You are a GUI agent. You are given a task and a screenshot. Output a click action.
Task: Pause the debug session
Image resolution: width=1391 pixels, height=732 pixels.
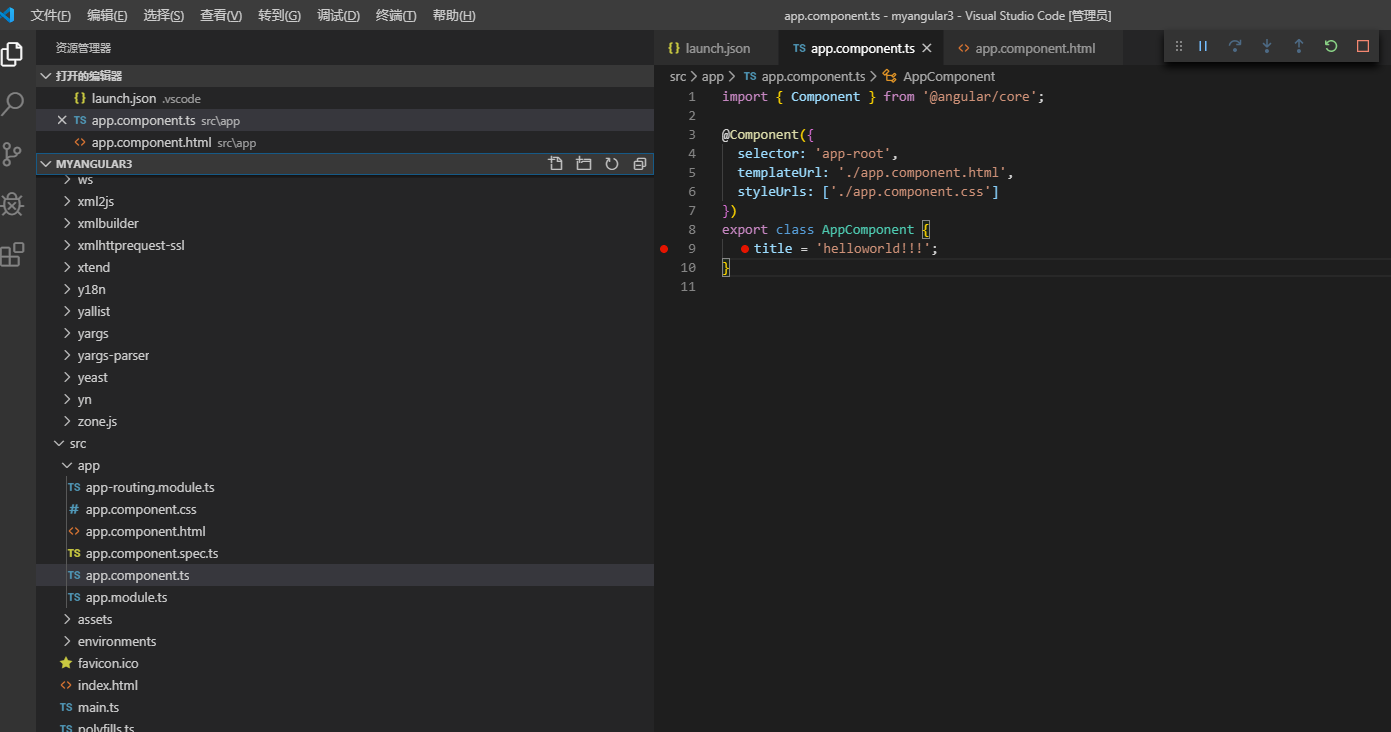pyautogui.click(x=1203, y=46)
